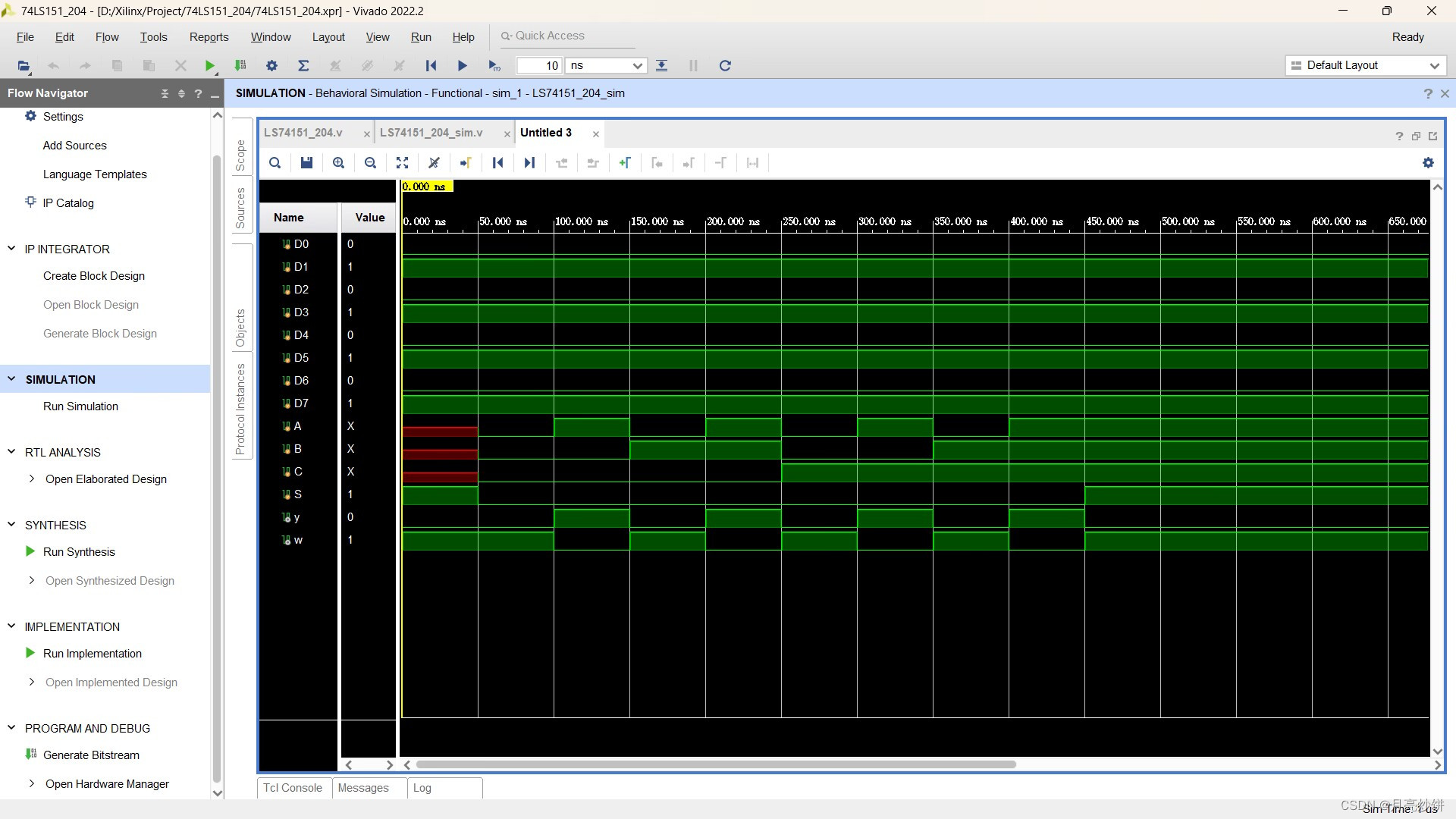Open the time unit ns dropdown
The image size is (1456, 819).
click(607, 66)
